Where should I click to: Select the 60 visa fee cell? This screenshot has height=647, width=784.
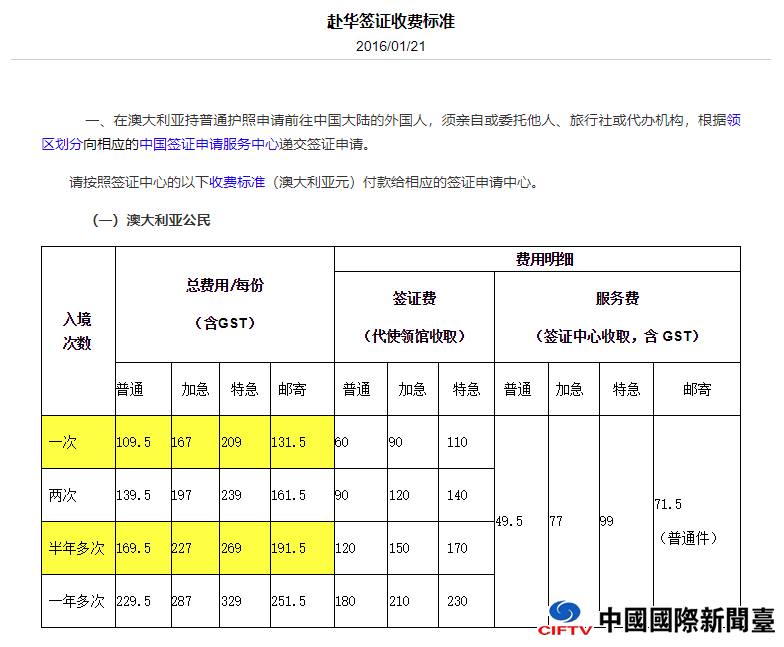tap(361, 442)
